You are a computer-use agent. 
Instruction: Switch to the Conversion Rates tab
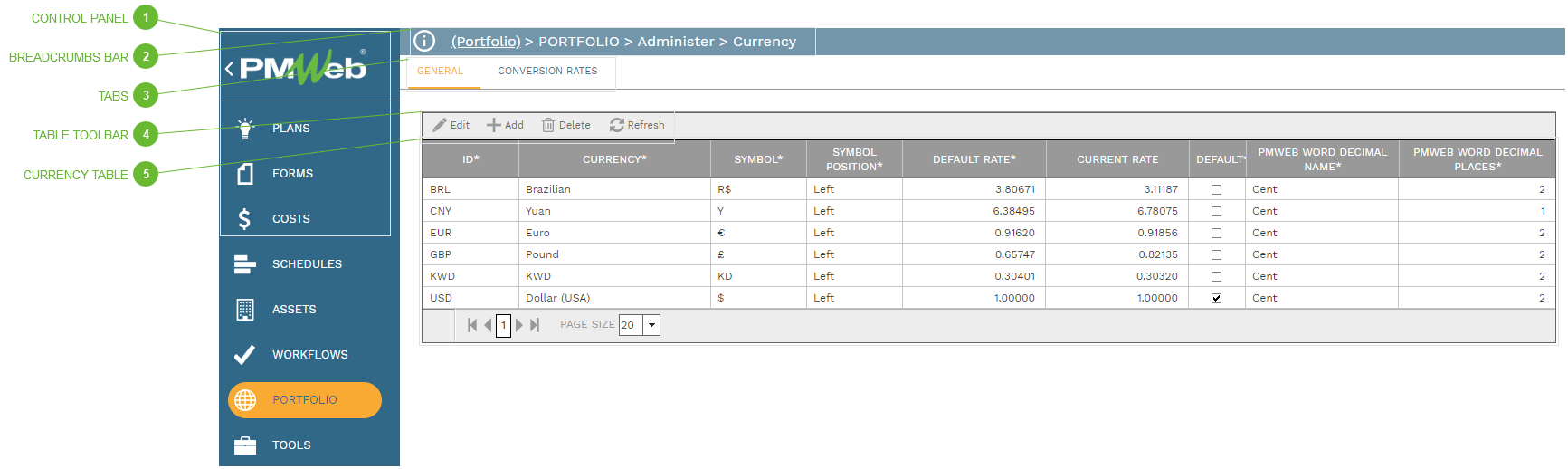pyautogui.click(x=547, y=72)
